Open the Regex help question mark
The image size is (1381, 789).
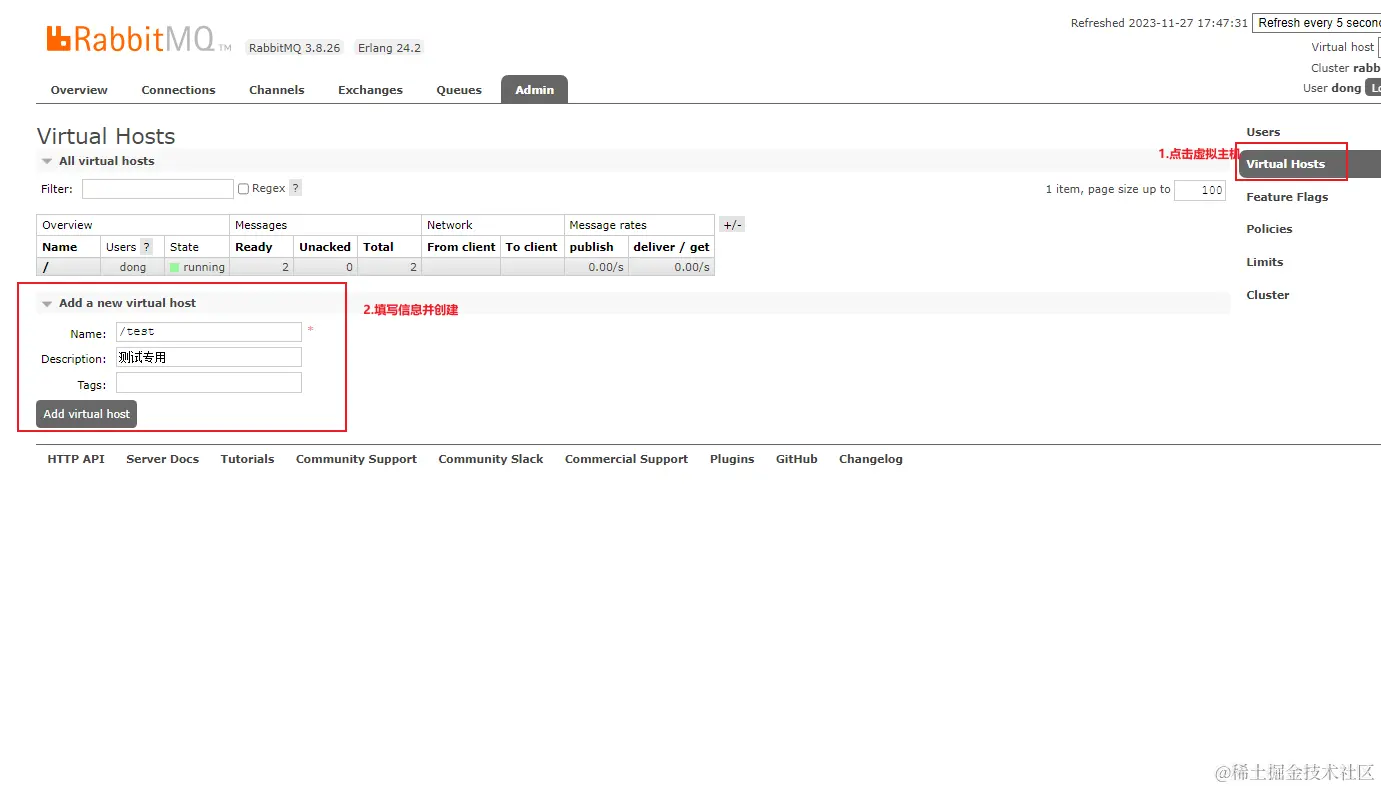pyautogui.click(x=295, y=188)
